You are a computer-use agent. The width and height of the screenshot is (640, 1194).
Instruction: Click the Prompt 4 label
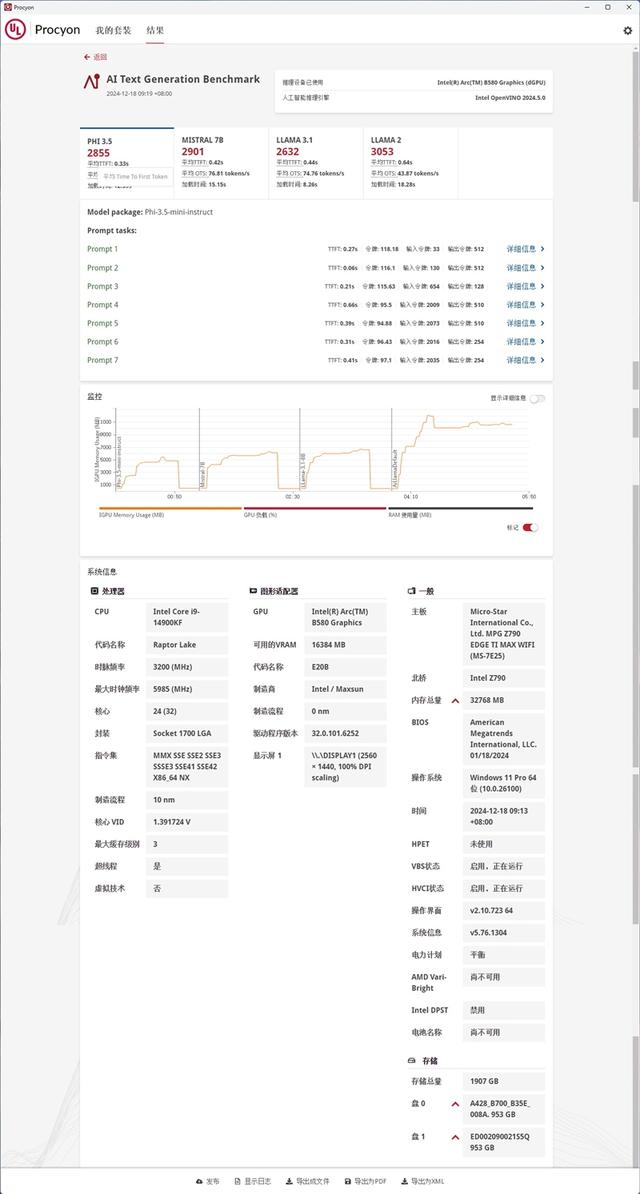[103, 305]
